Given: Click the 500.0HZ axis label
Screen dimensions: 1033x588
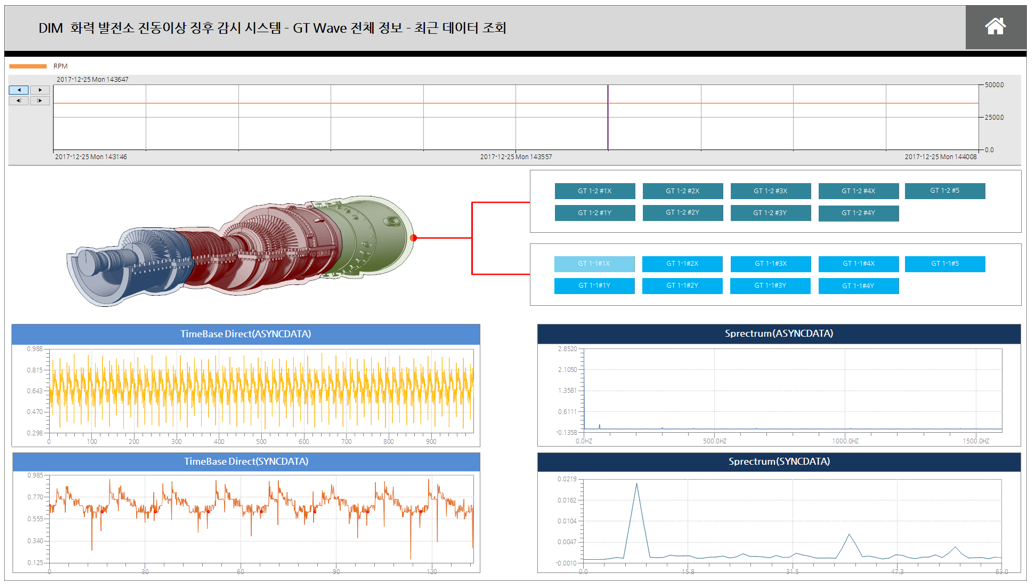Looking at the screenshot, I should point(715,441).
